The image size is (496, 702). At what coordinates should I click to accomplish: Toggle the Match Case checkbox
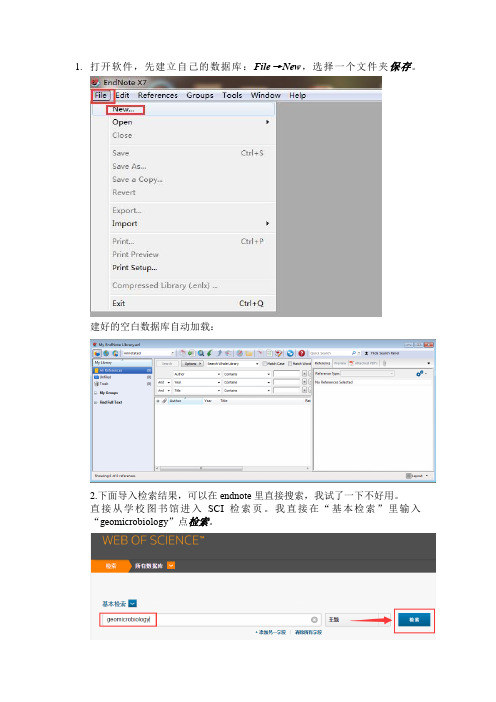coord(265,364)
